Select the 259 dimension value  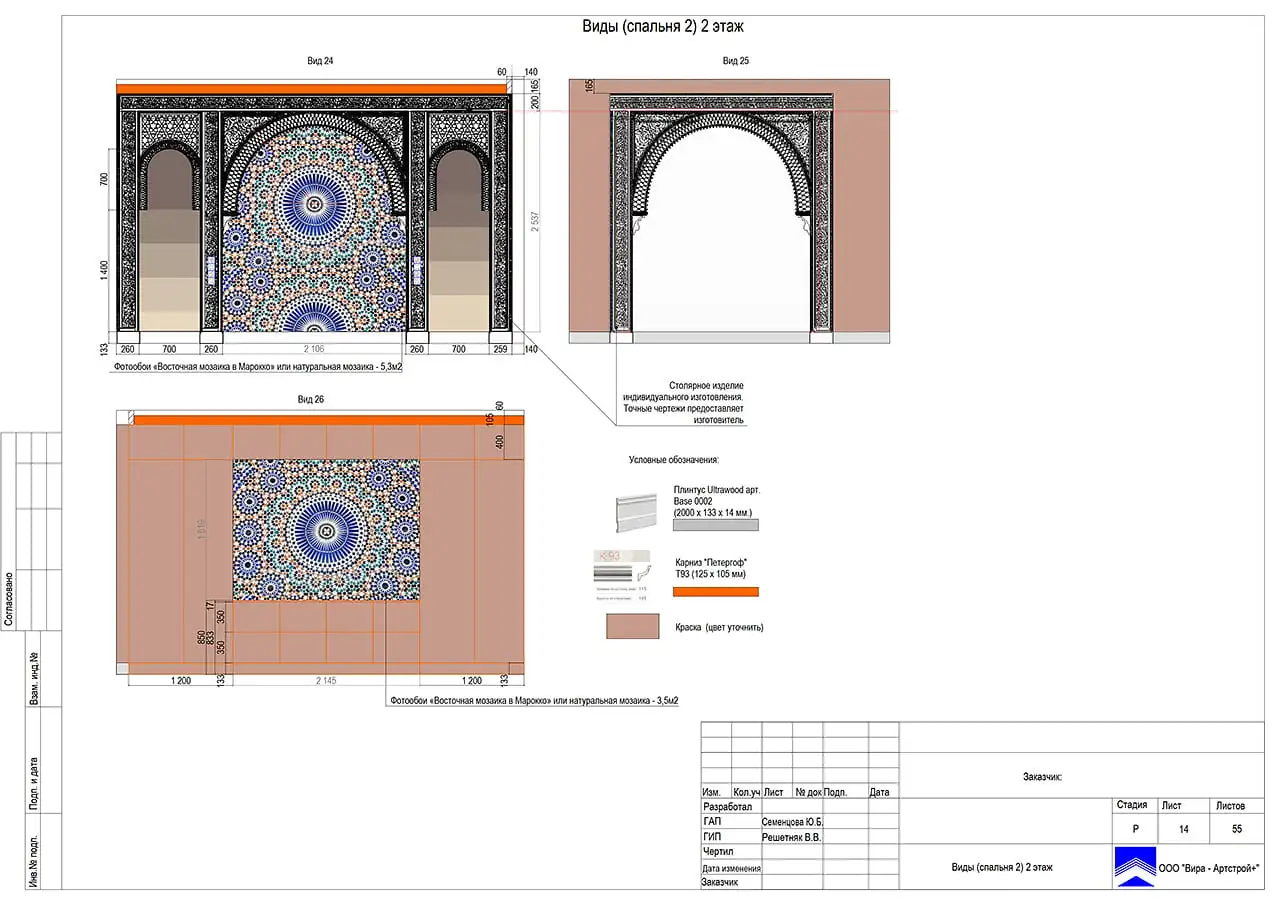pos(500,350)
